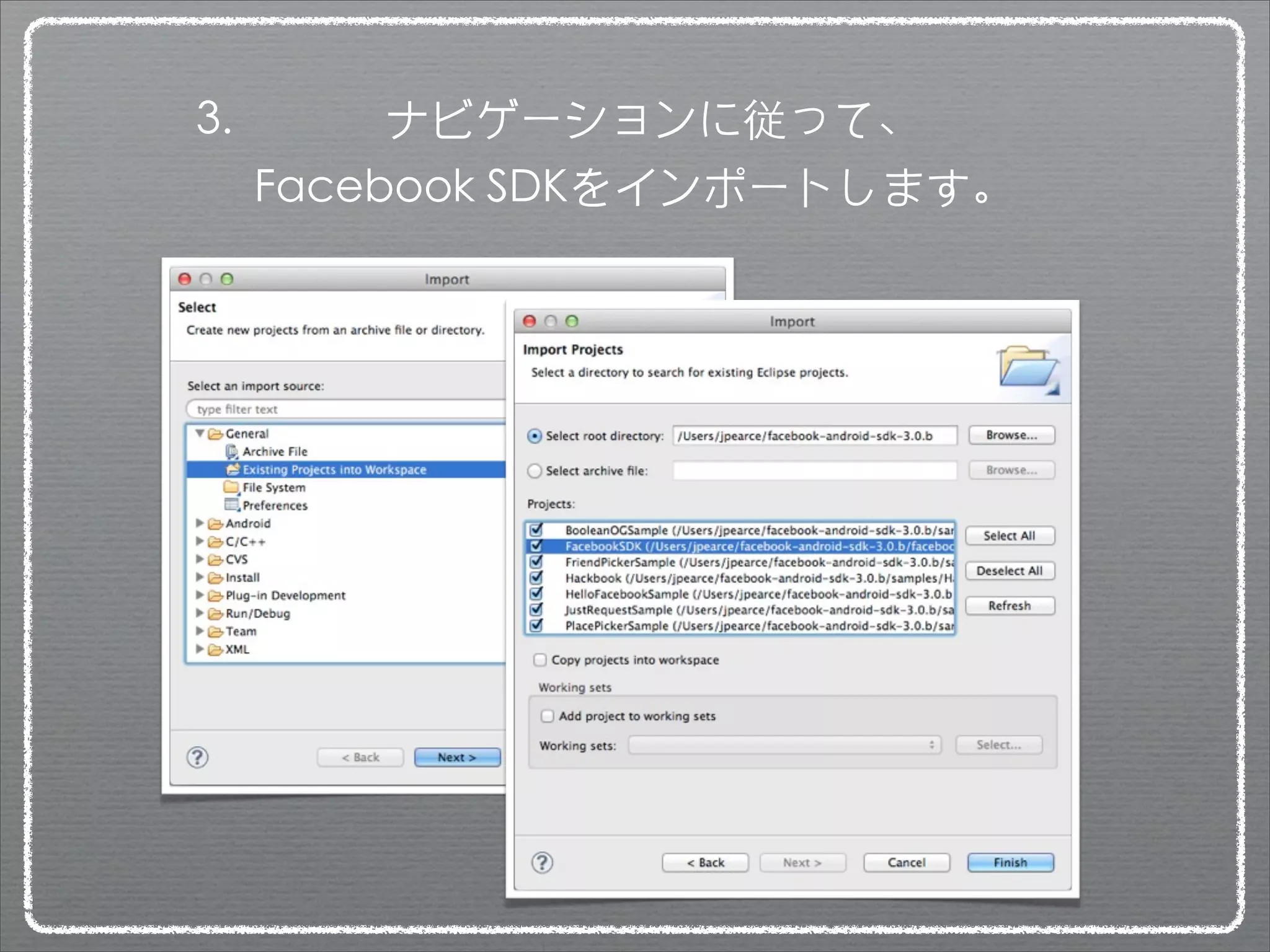
Task: Expand the Run/Debug tree node
Action: click(200, 613)
